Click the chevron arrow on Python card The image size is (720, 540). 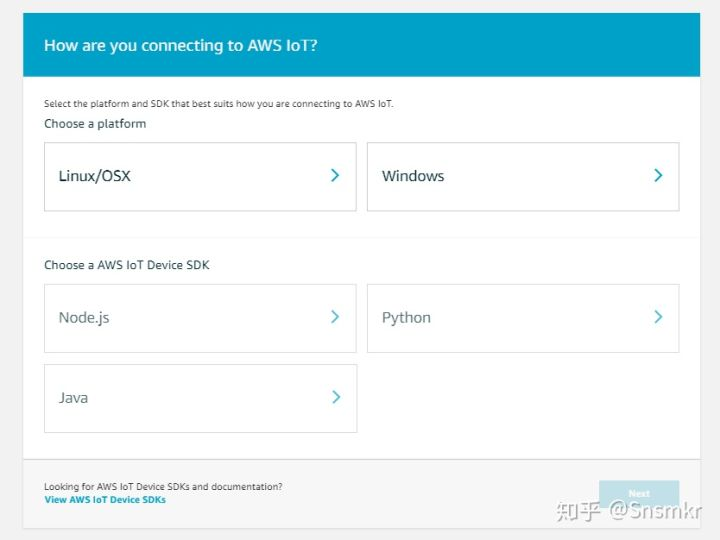pyautogui.click(x=658, y=316)
